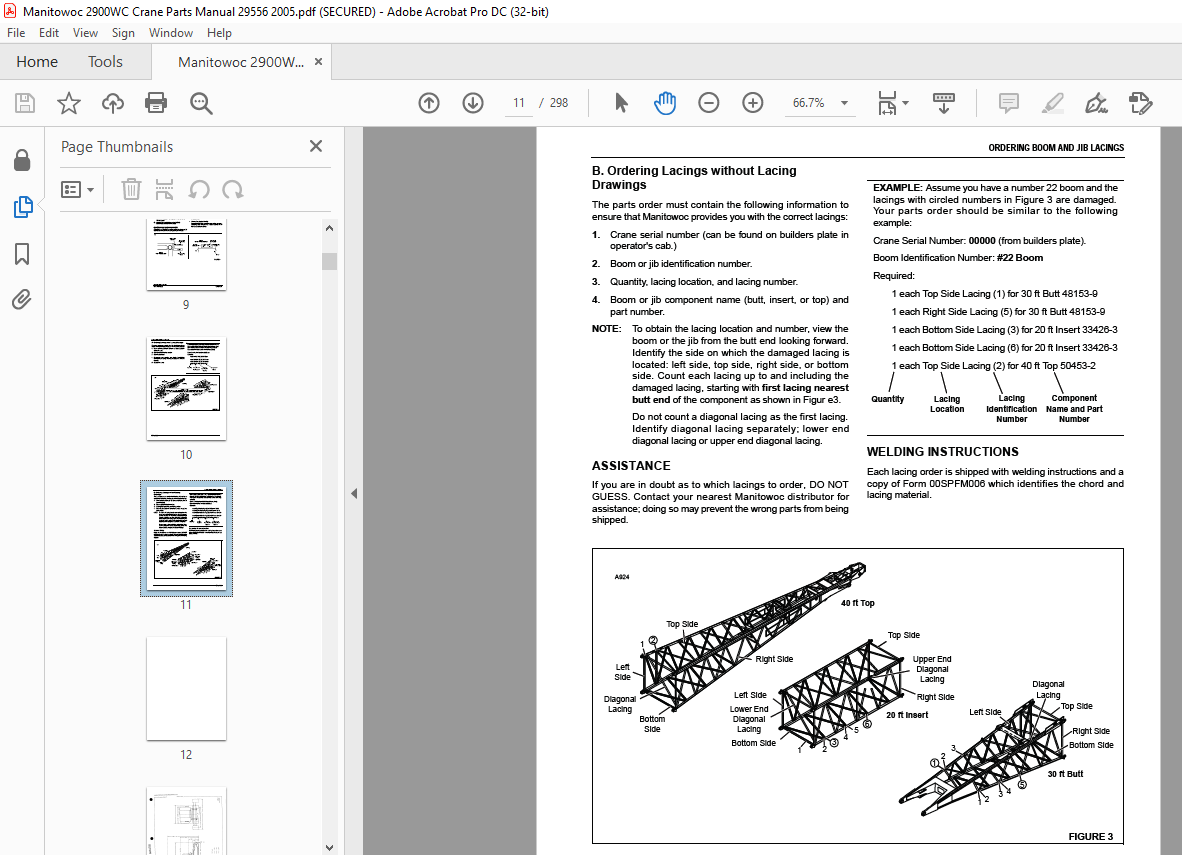Go to next page arrow

tap(473, 103)
